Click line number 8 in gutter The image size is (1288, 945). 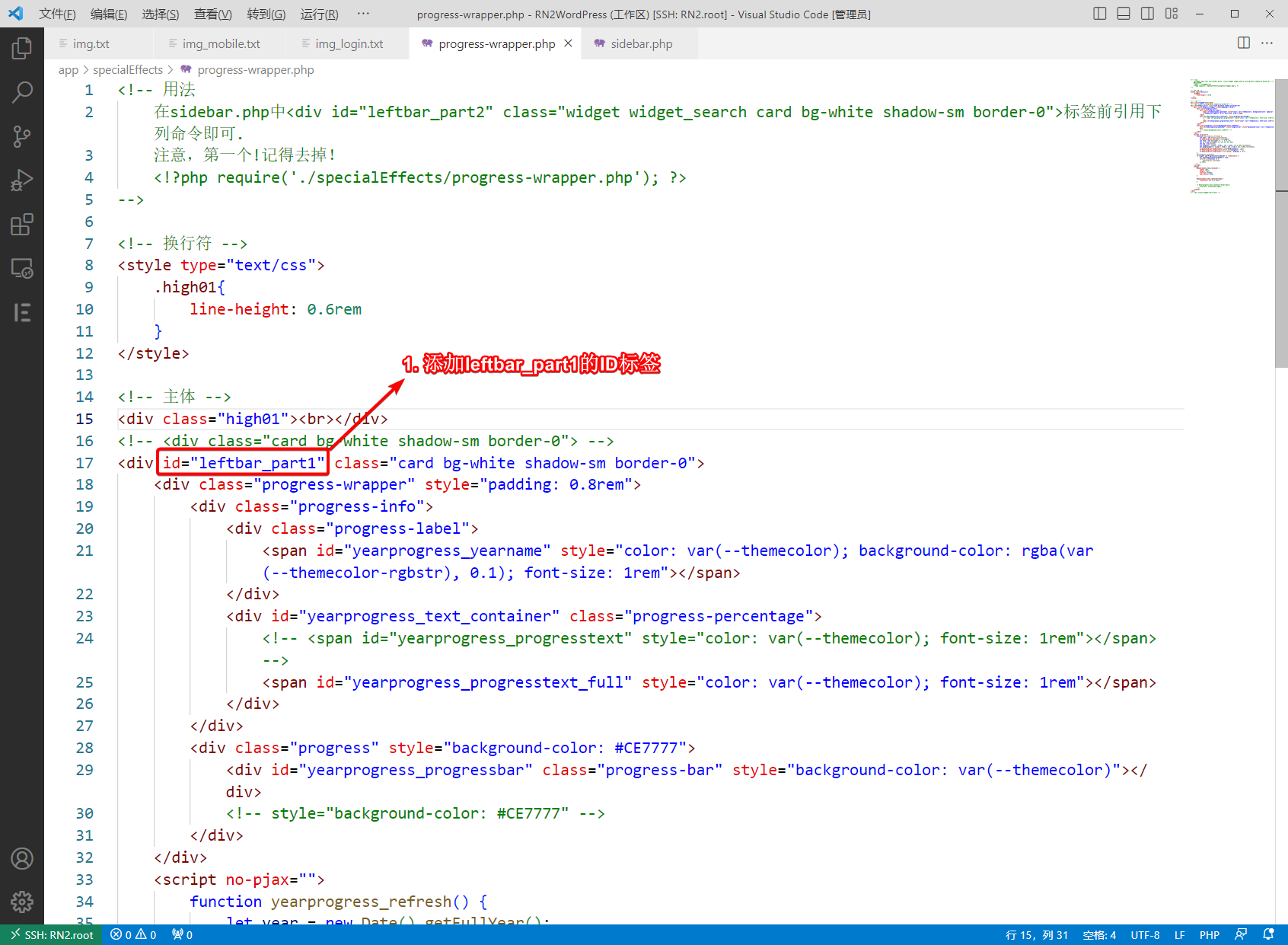(x=89, y=265)
